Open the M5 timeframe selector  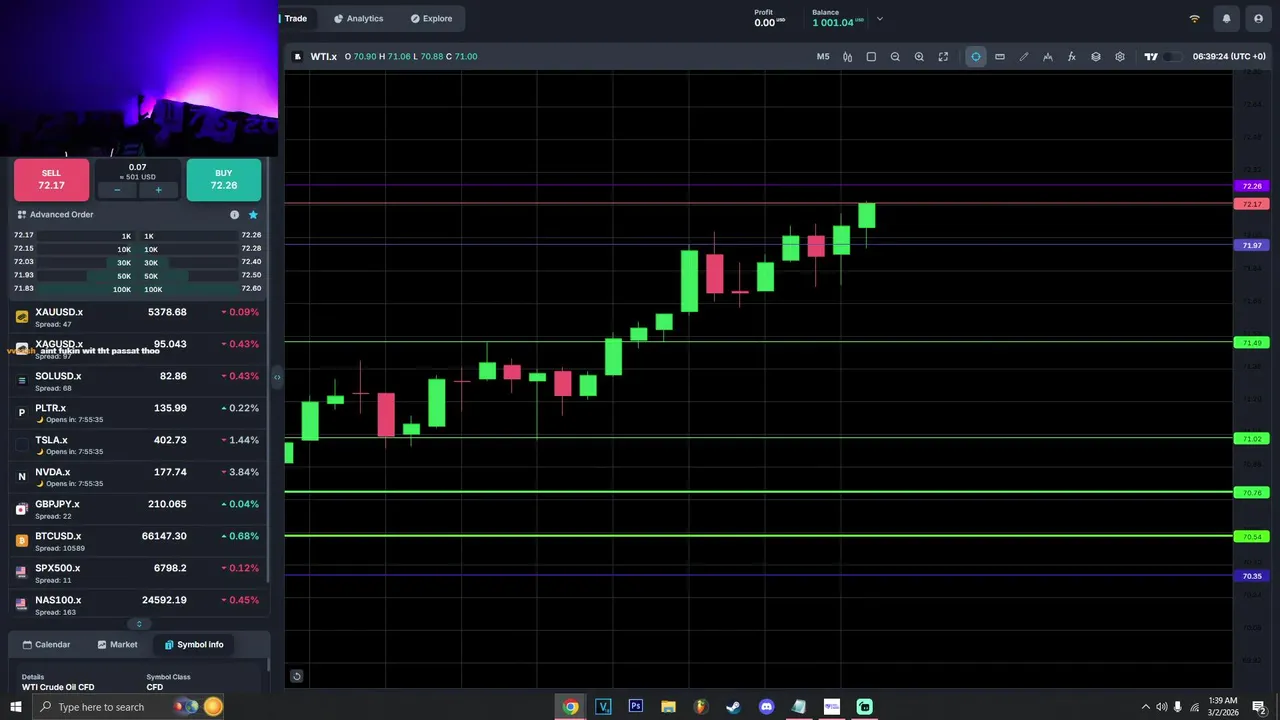tap(823, 57)
